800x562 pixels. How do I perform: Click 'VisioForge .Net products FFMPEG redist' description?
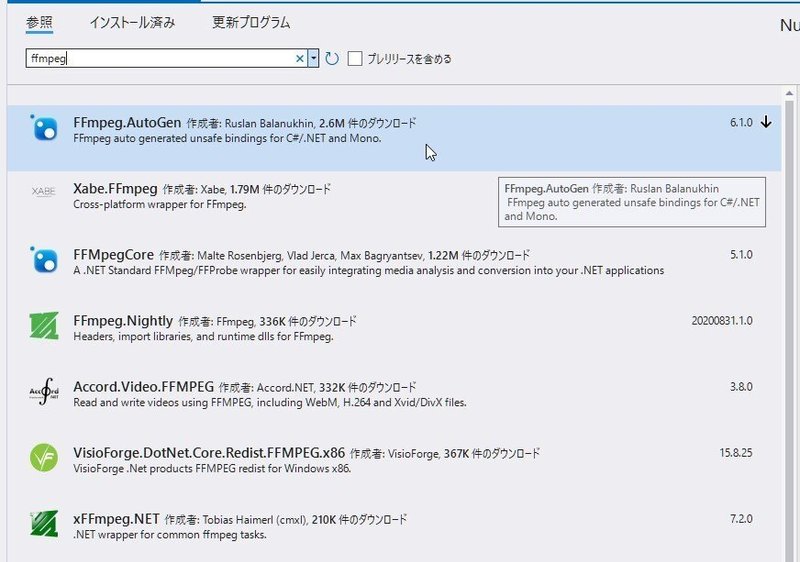pos(212,469)
